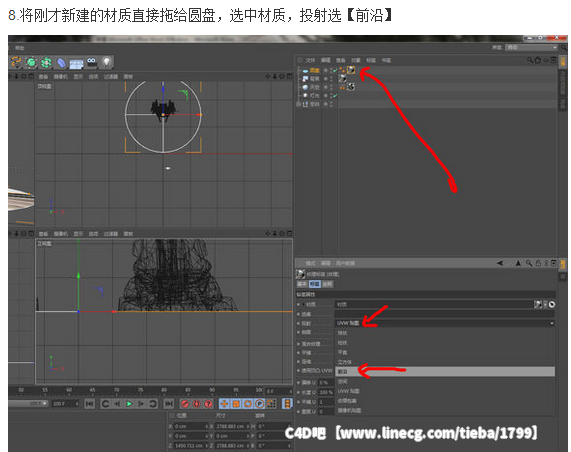This screenshot has width=571, height=452.
Task: Choose 球状 in projection list
Action: (x=343, y=333)
